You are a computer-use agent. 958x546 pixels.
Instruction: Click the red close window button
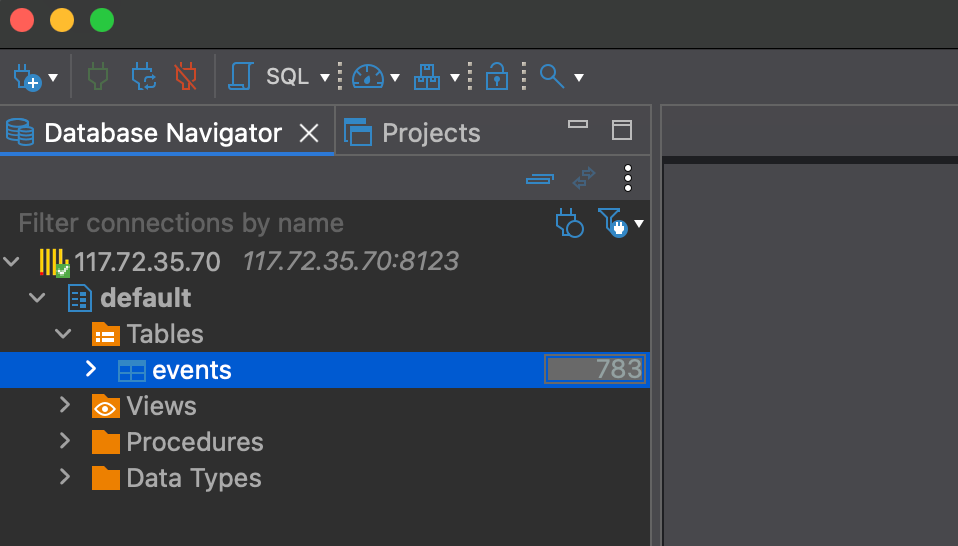coord(22,20)
